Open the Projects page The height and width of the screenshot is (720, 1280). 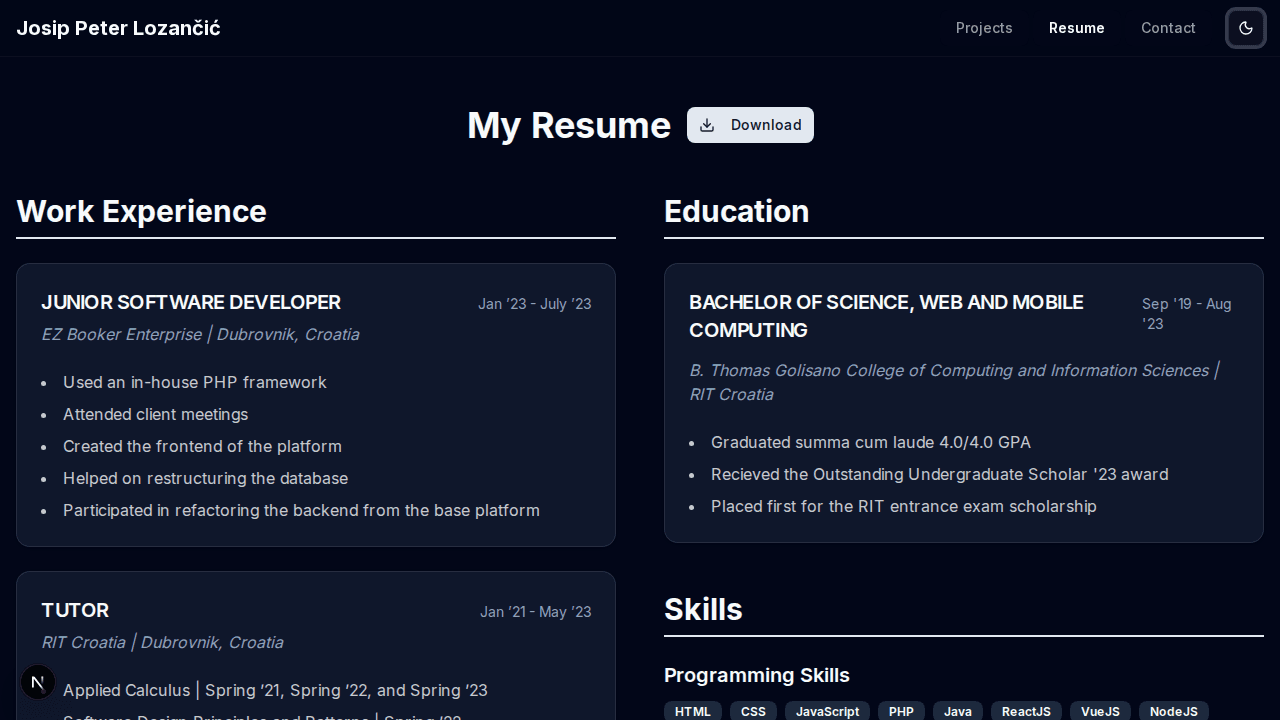coord(984,28)
